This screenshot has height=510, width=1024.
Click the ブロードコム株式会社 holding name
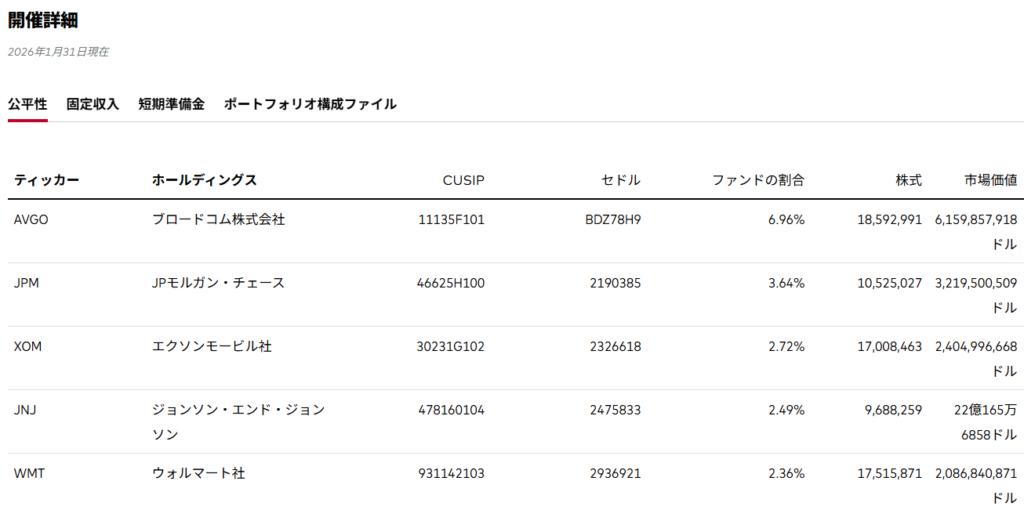tap(218, 220)
